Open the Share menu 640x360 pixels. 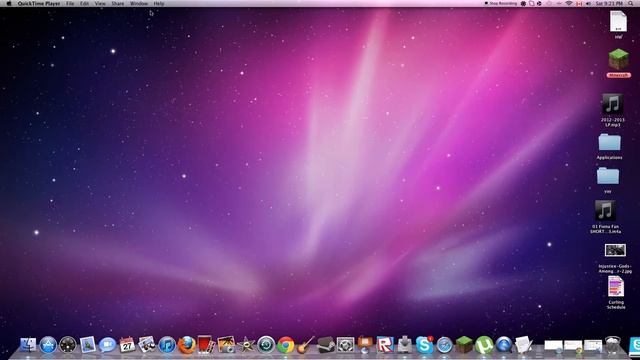click(118, 3)
